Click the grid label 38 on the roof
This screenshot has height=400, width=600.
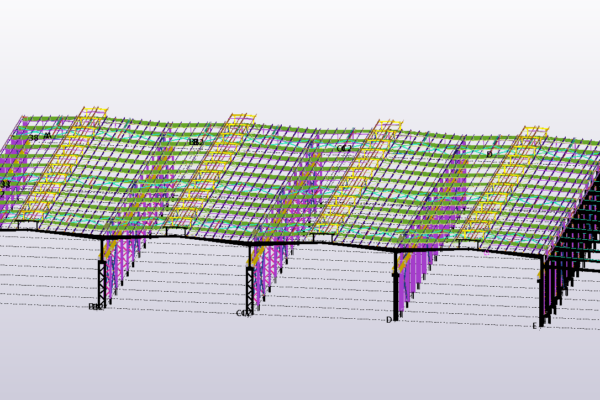coord(34,138)
